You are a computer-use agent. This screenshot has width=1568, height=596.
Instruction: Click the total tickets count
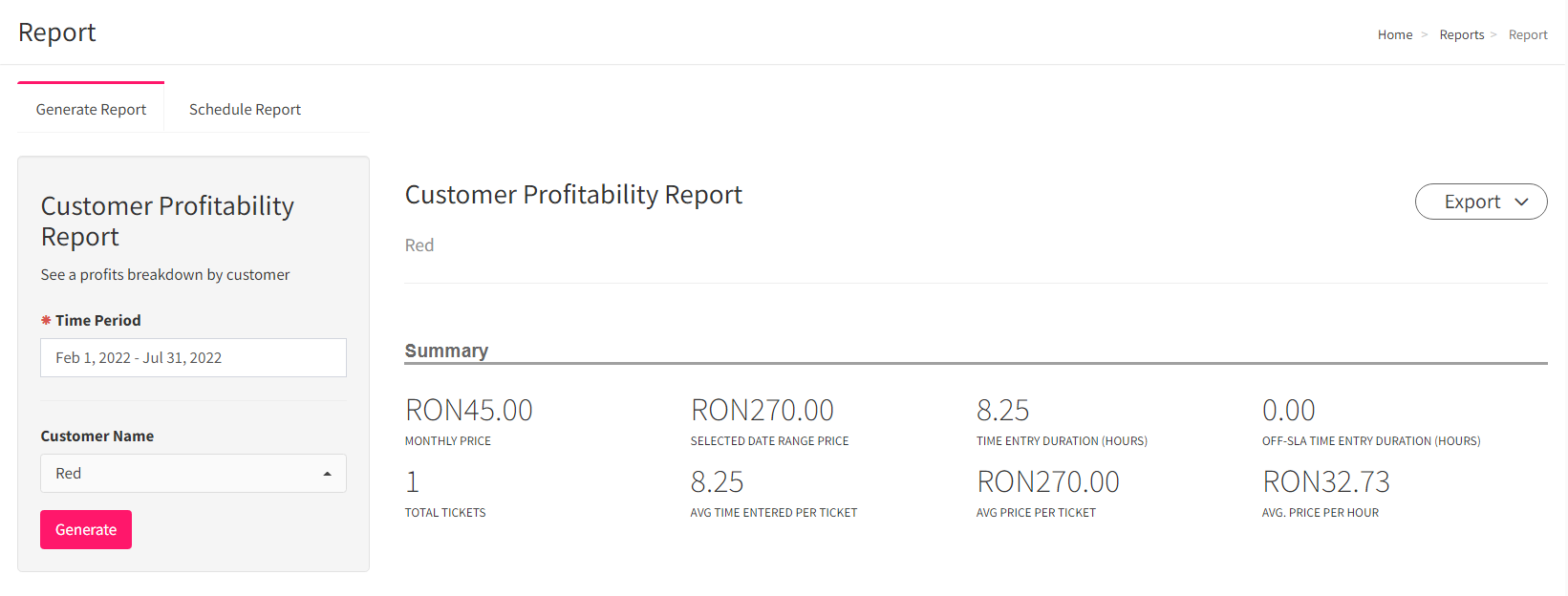point(413,481)
